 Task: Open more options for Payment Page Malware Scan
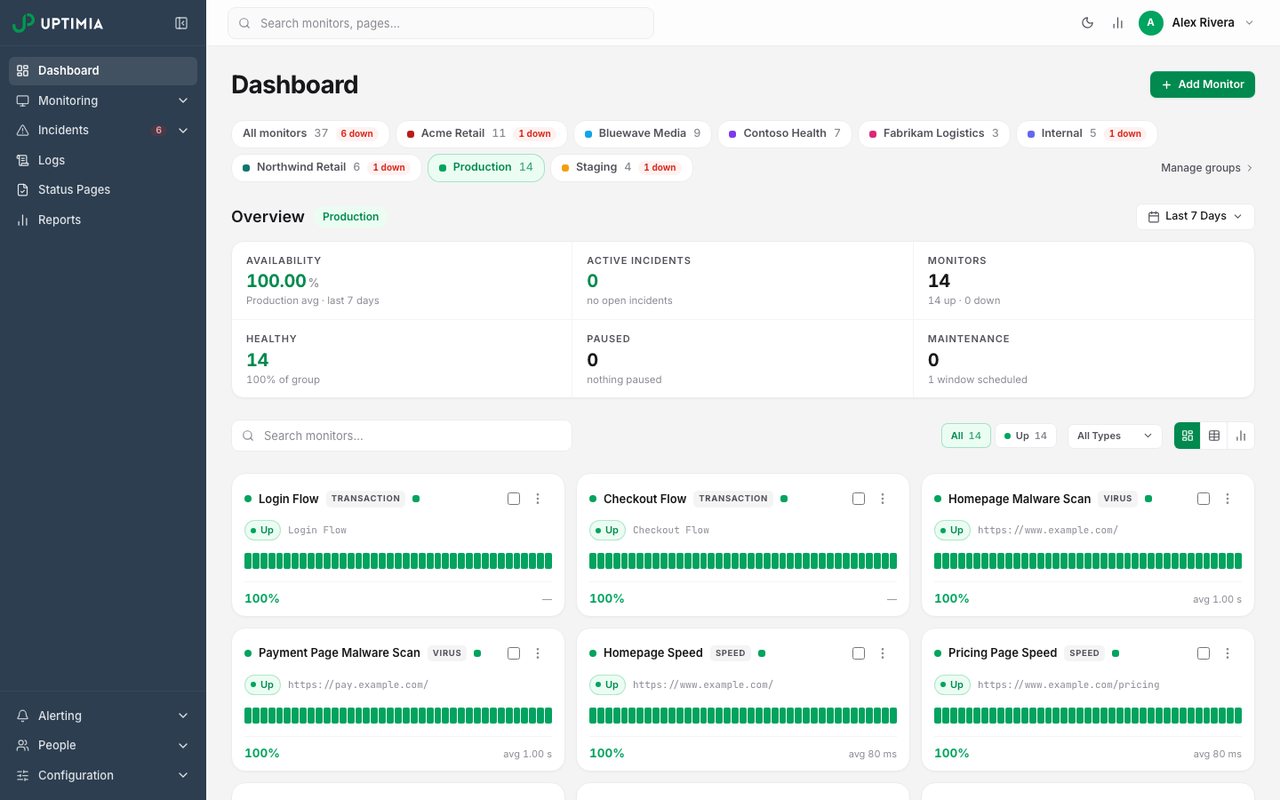tap(538, 653)
